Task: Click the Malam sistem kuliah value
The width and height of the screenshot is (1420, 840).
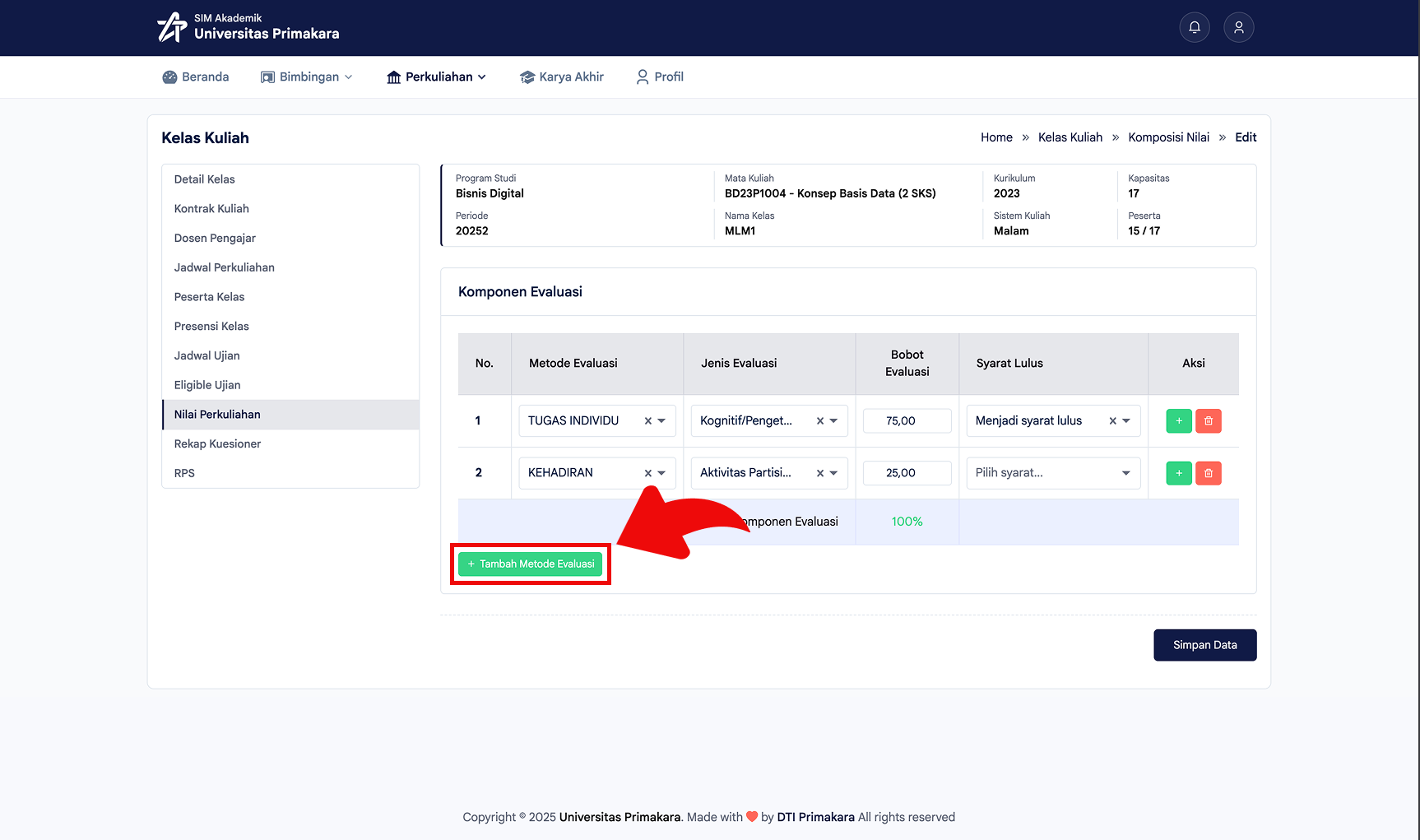Action: pos(1011,231)
